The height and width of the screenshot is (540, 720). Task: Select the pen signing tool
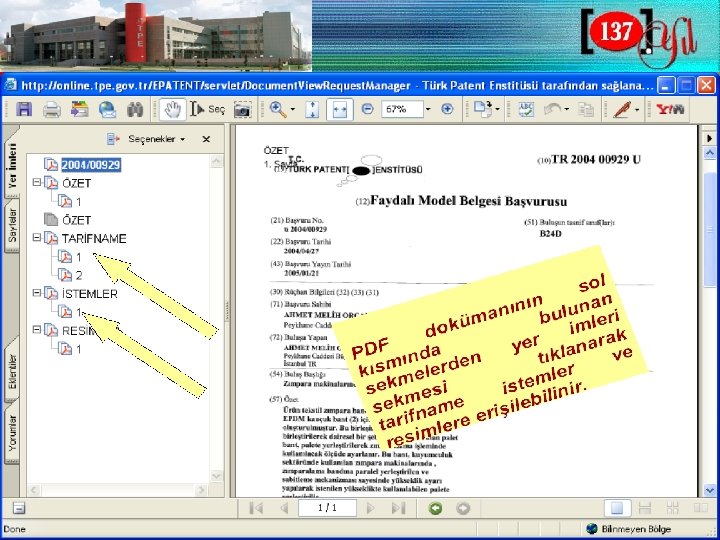(623, 109)
